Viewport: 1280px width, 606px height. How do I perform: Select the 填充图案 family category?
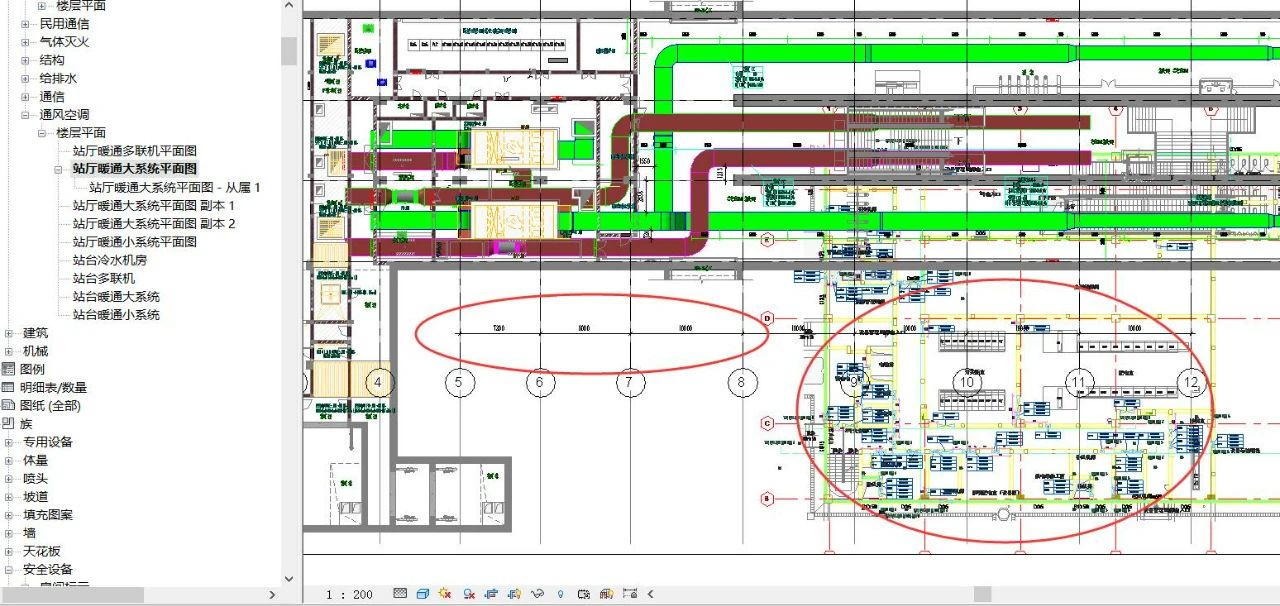[48, 515]
